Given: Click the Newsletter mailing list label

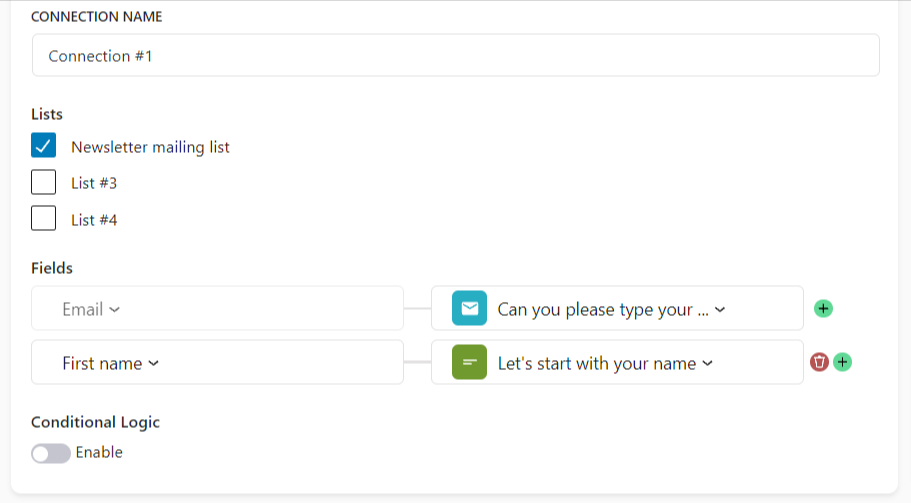Looking at the screenshot, I should tap(150, 147).
